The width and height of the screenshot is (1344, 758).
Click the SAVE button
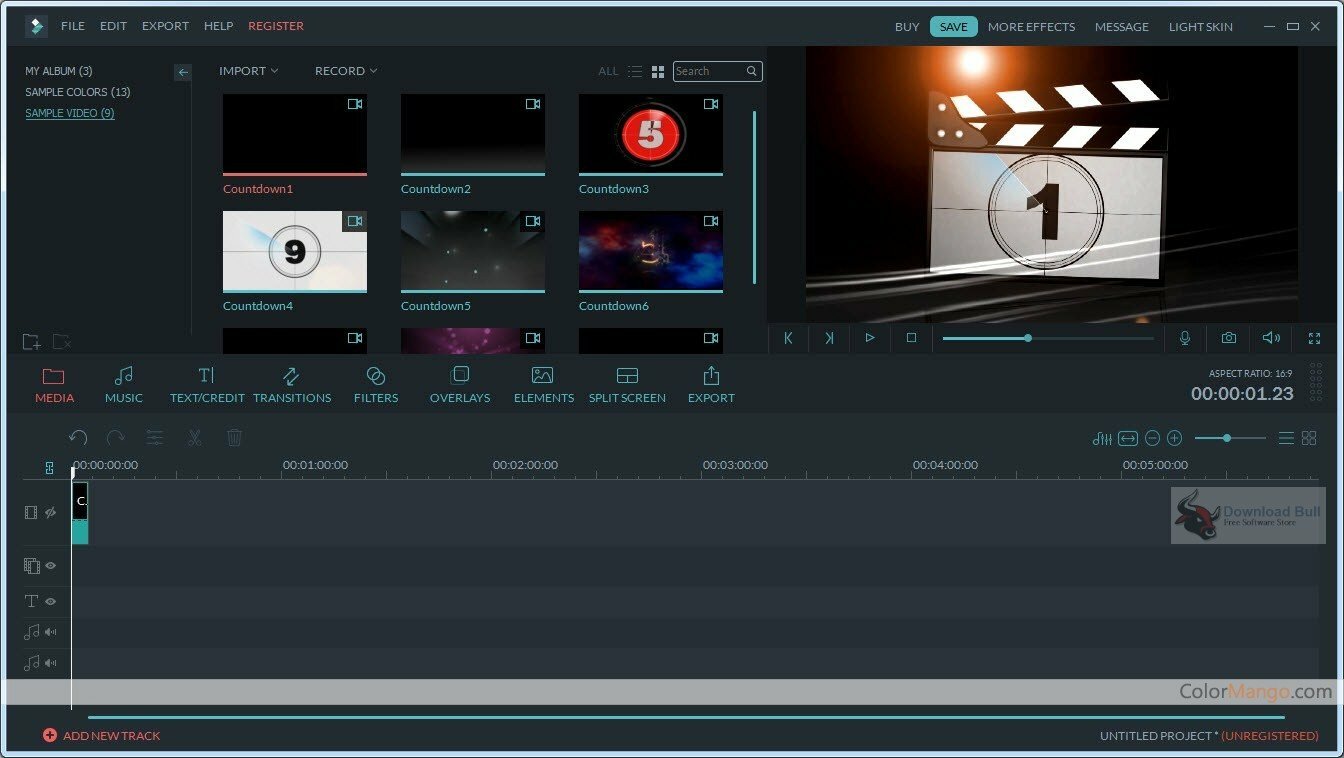954,27
